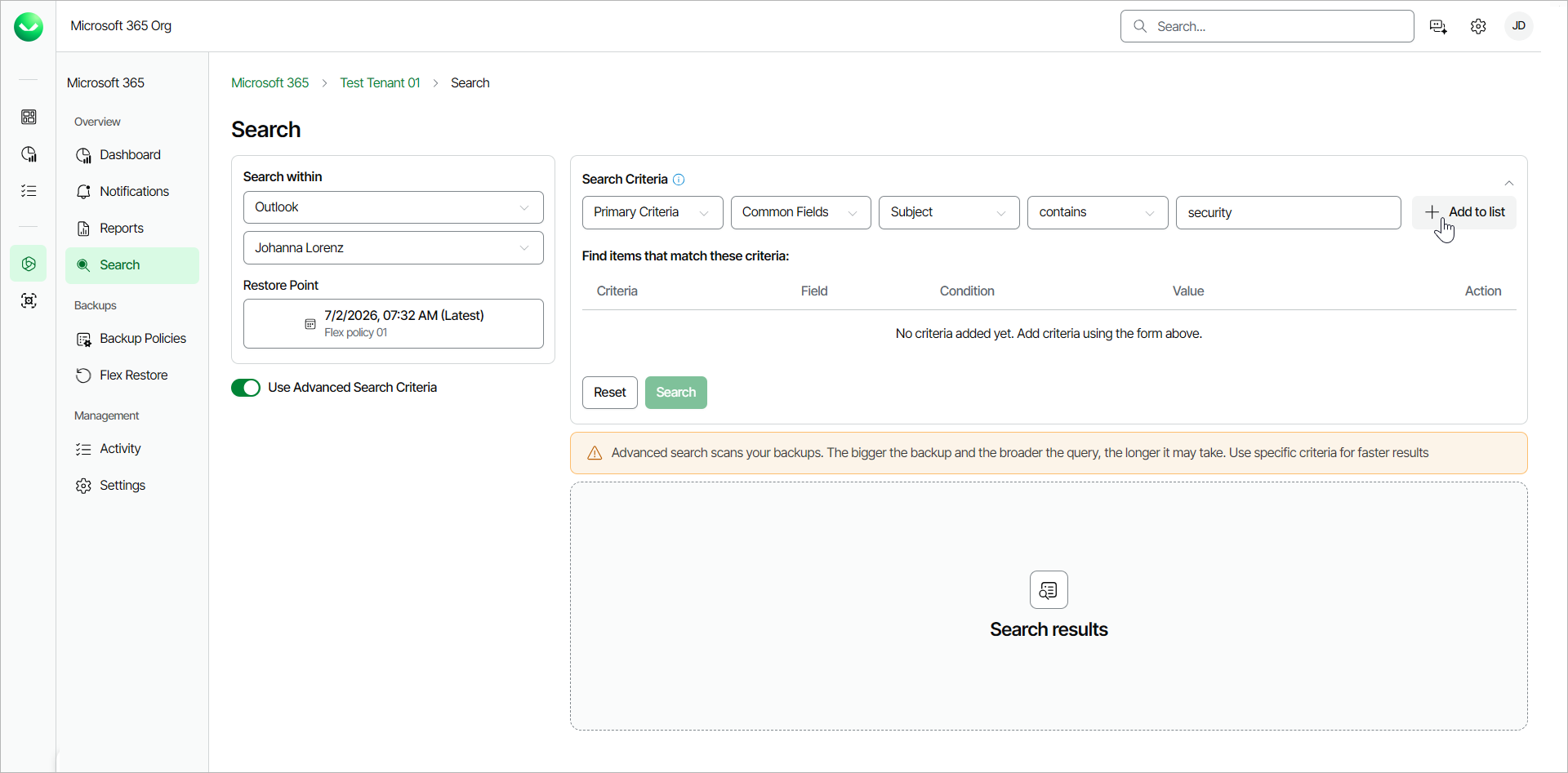Image resolution: width=1568 pixels, height=773 pixels.
Task: Click the Reset button
Action: (610, 393)
